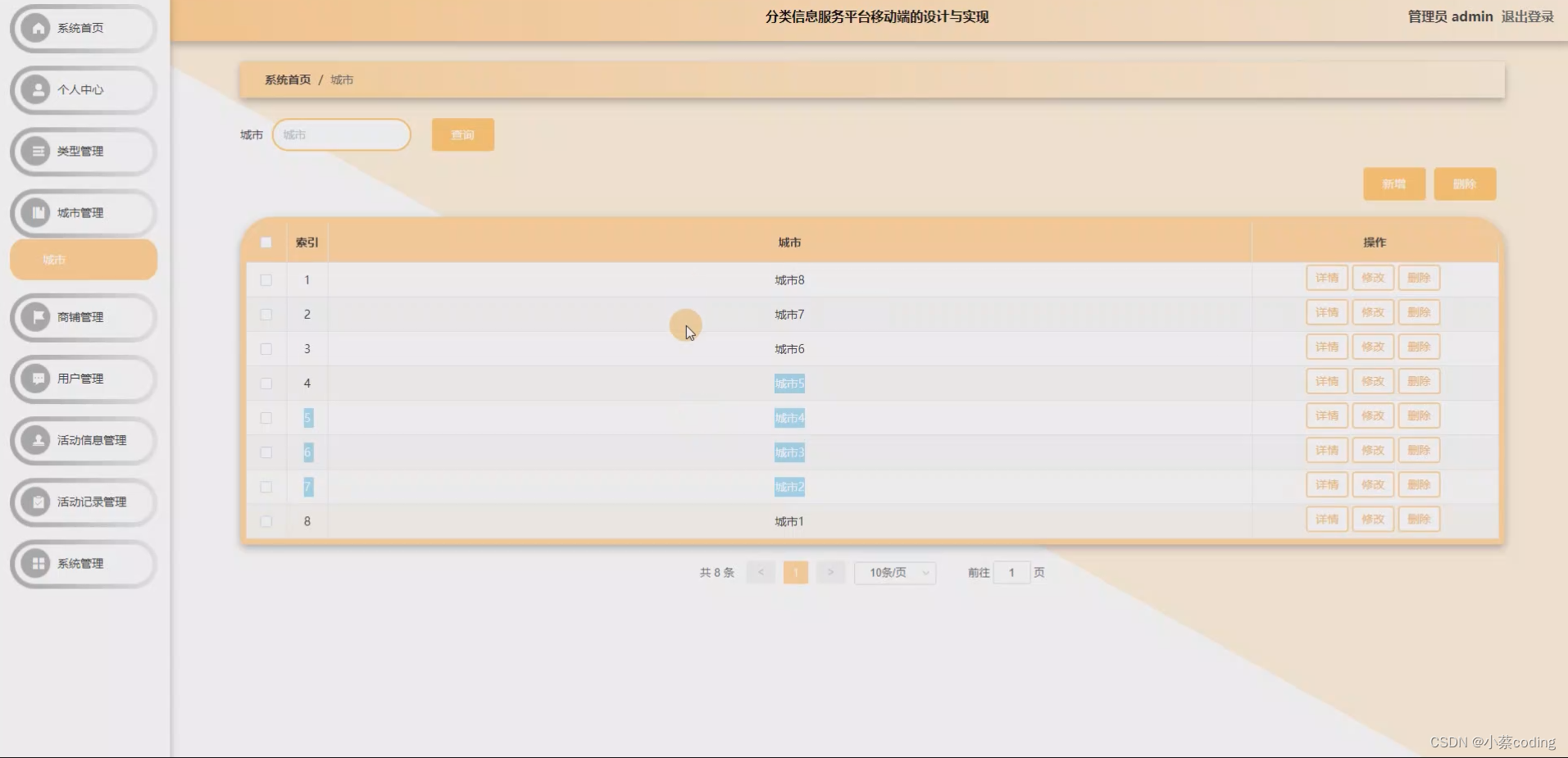The height and width of the screenshot is (758, 1568).
Task: Open 详情 for the 城市5 row
Action: pyautogui.click(x=1327, y=381)
